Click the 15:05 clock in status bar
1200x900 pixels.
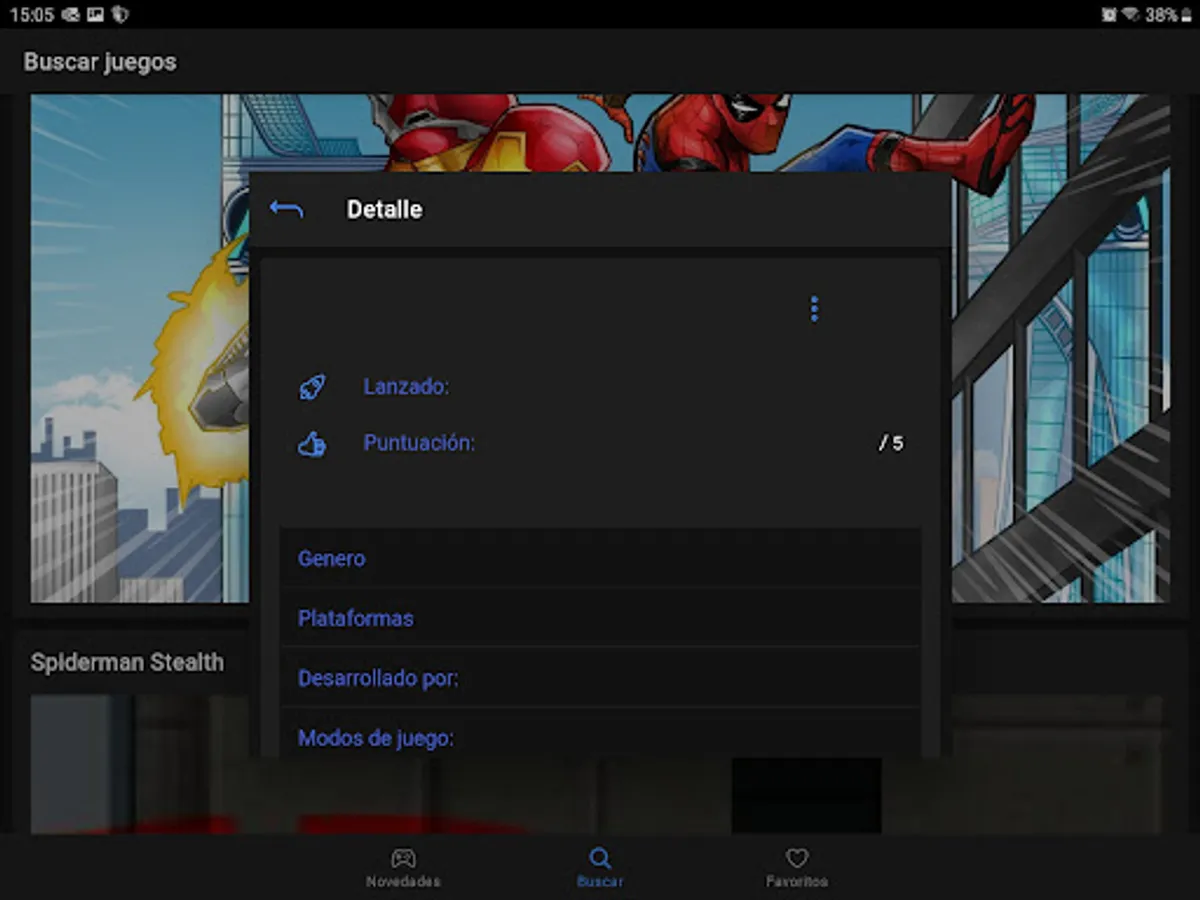coord(31,14)
